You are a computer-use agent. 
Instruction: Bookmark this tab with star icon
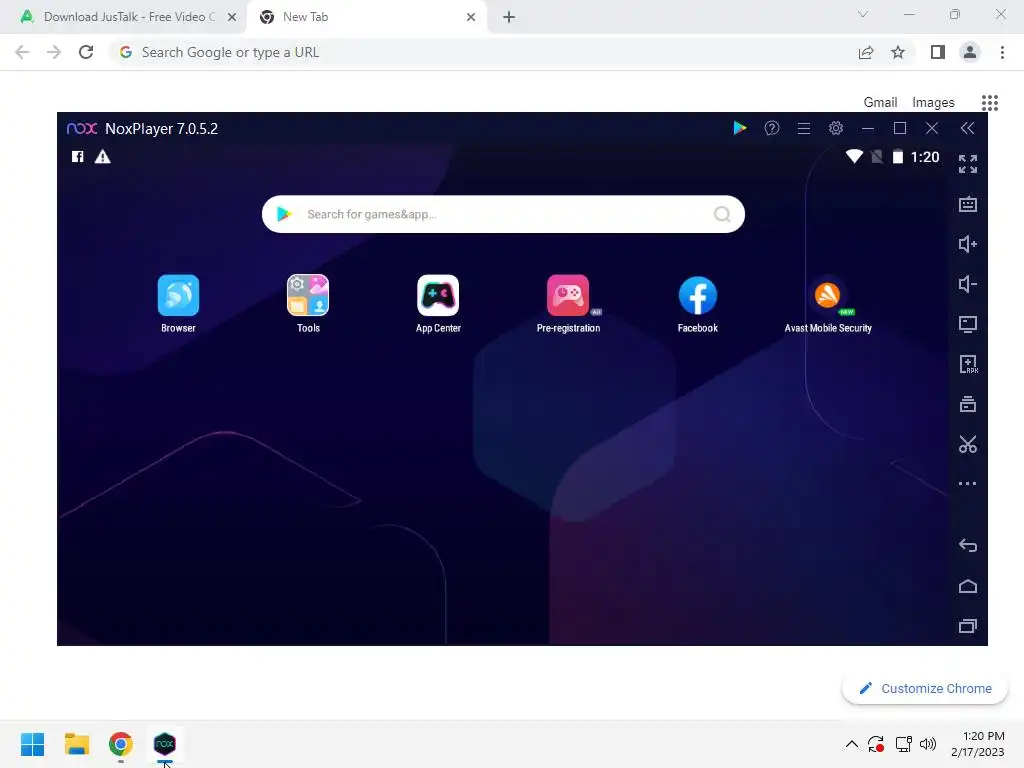[898, 52]
